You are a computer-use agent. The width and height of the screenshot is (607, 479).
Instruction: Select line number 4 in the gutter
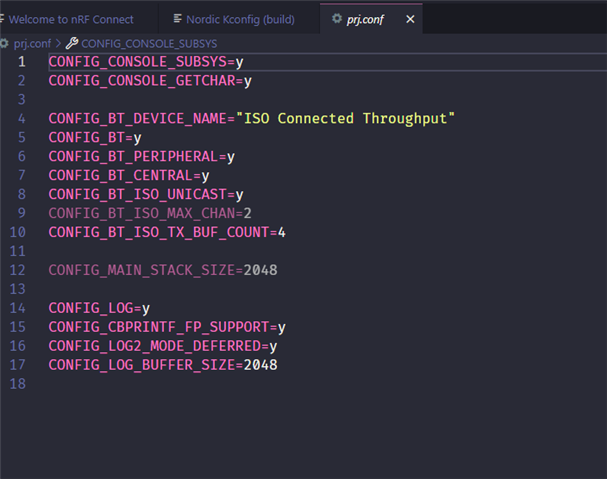[x=22, y=118]
